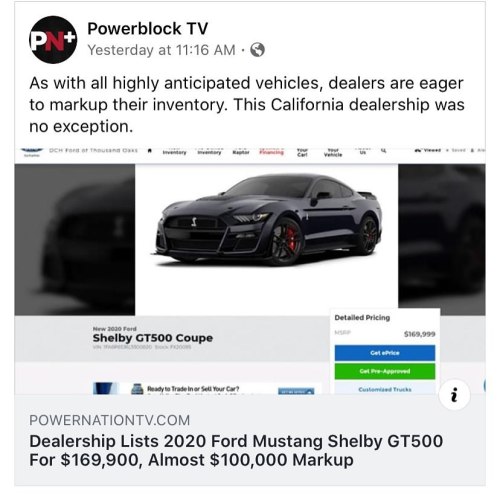Open the Dealership Lists 2020 Ford Mustang headline
Screen dimensions: 500x500
click(236, 450)
